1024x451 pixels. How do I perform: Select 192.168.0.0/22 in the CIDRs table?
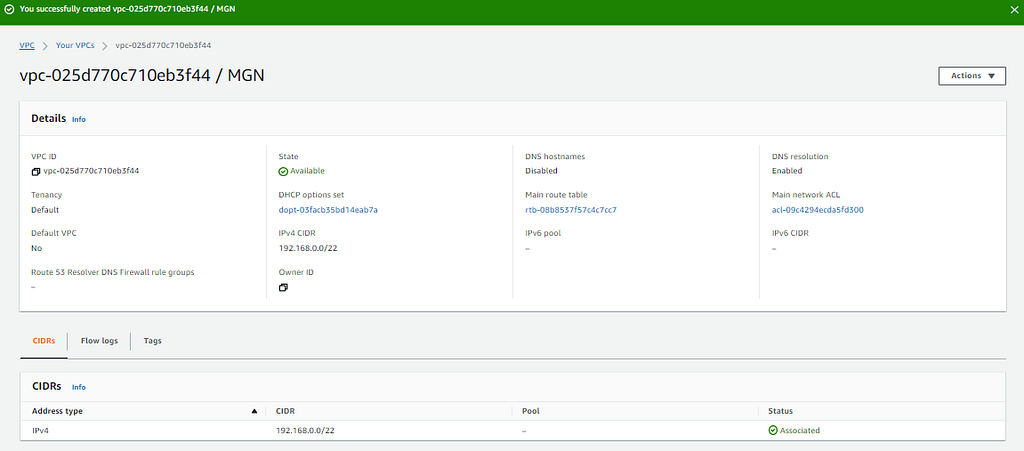(306, 431)
